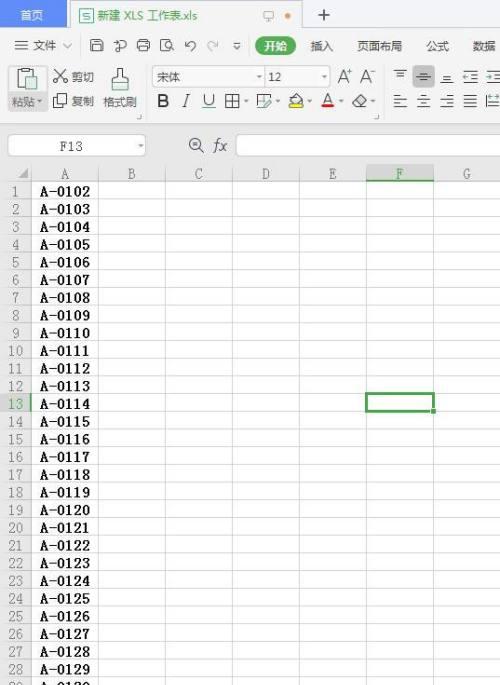Viewport: 500px width, 685px height.
Task: Open the 页面布局 ribbon tab
Action: click(379, 46)
